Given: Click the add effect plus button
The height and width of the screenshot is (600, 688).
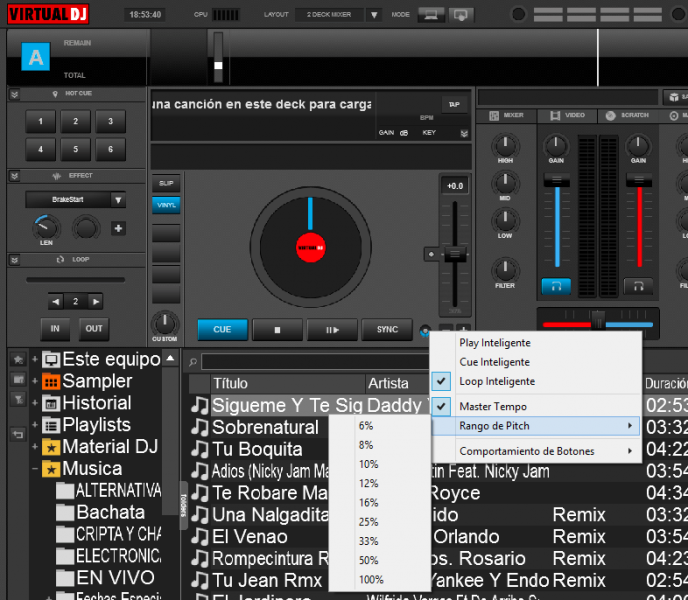Looking at the screenshot, I should point(118,228).
